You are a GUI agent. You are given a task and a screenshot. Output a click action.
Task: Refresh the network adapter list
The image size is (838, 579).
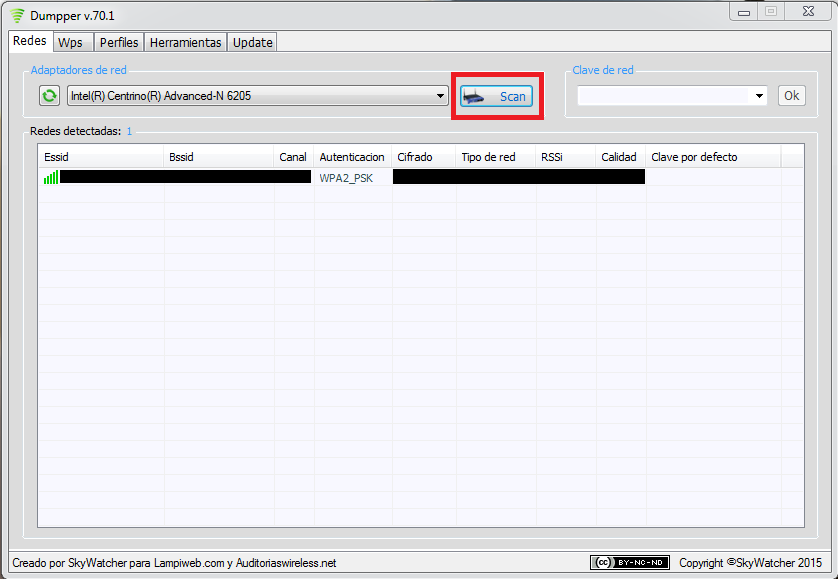click(48, 95)
